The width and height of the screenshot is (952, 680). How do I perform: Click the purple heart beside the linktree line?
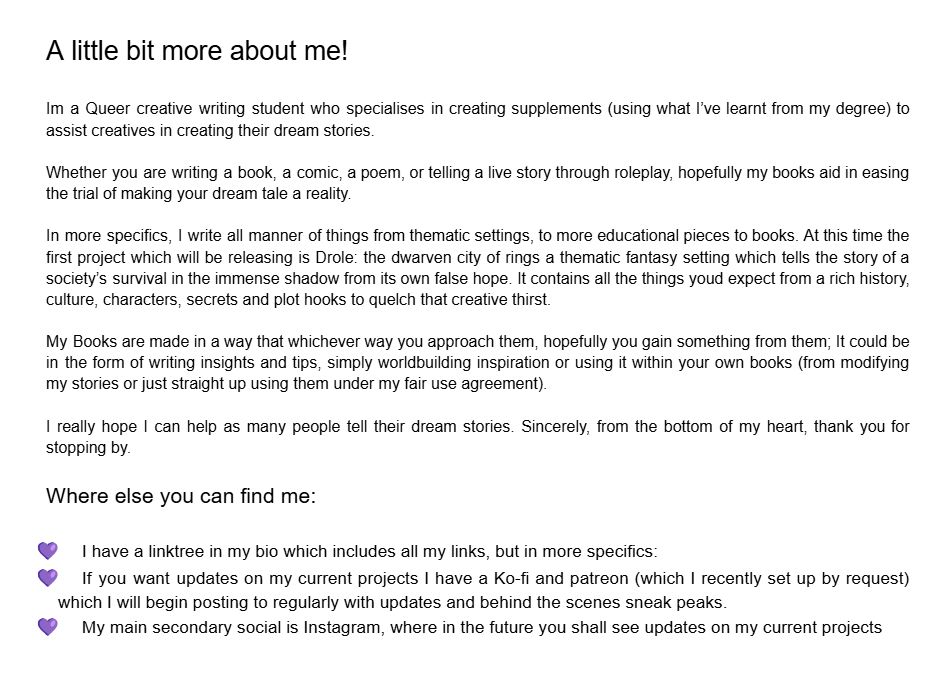(48, 550)
